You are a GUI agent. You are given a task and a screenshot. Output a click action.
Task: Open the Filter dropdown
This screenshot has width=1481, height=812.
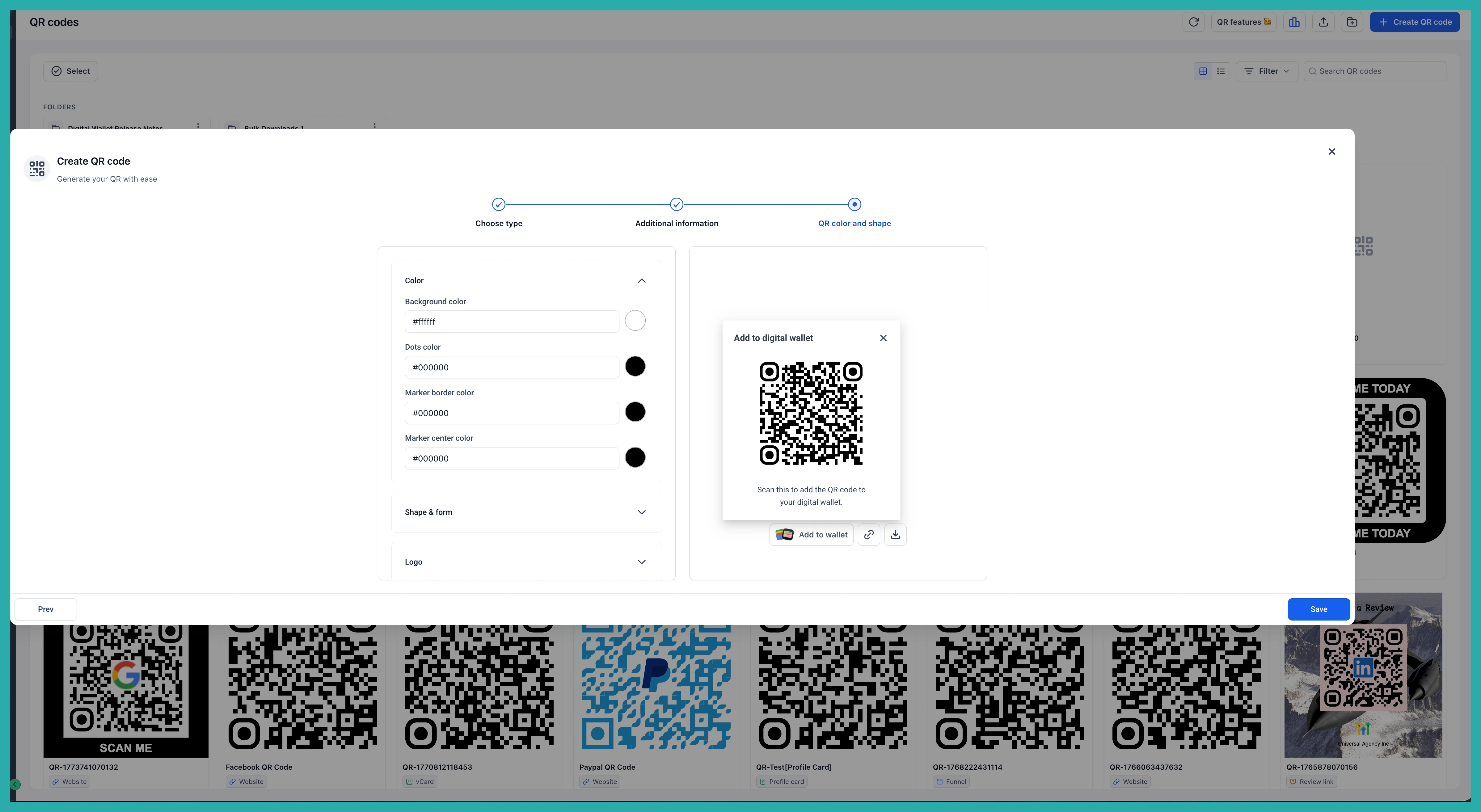(x=1267, y=71)
